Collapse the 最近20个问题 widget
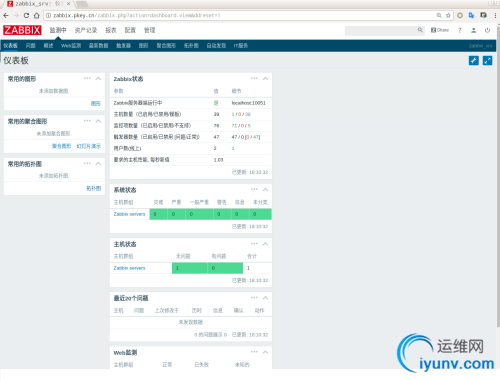Viewport: 500px width, 380px height. coord(265,298)
